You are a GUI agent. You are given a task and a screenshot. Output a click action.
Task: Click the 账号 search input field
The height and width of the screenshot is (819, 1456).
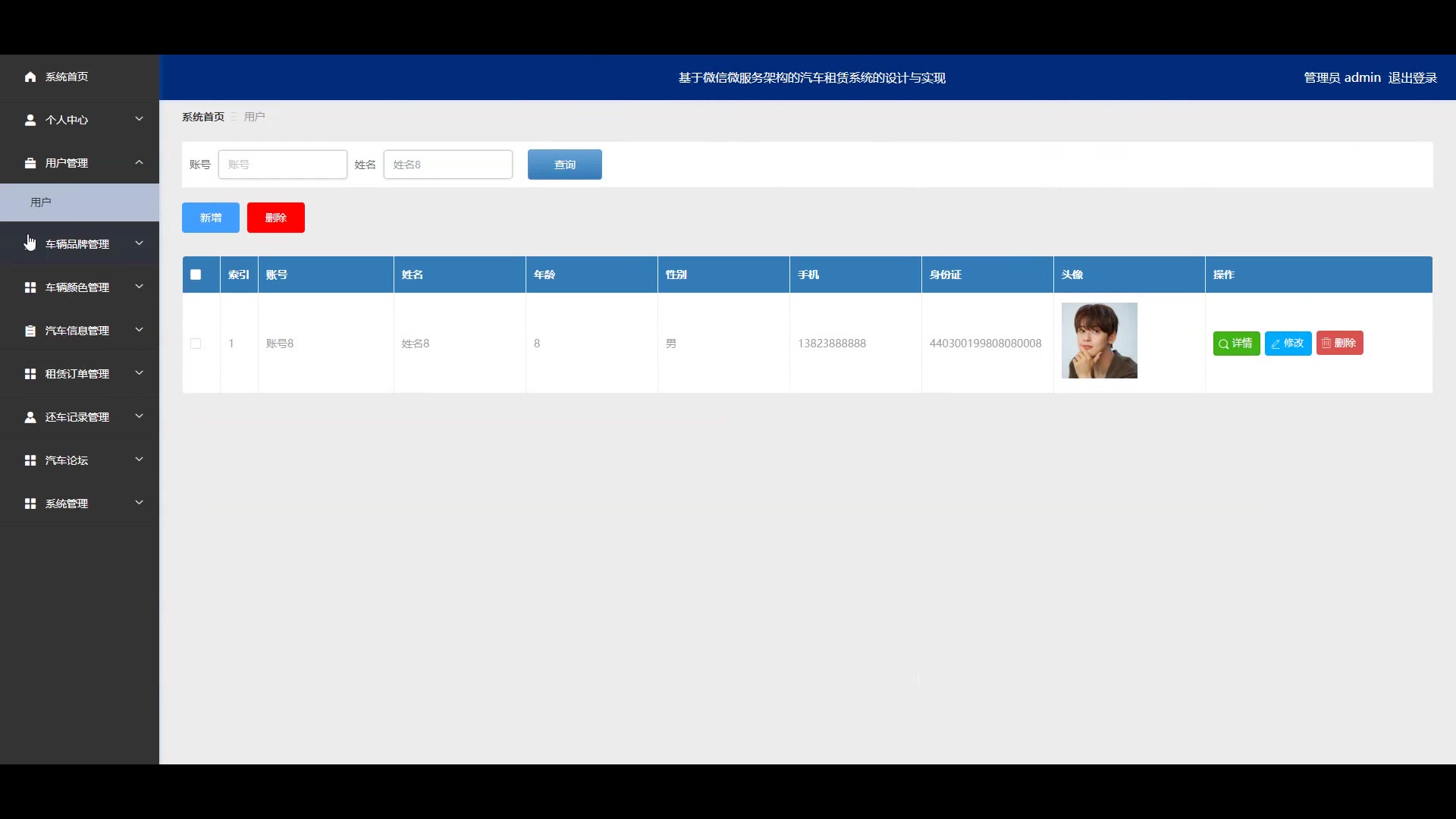point(282,165)
